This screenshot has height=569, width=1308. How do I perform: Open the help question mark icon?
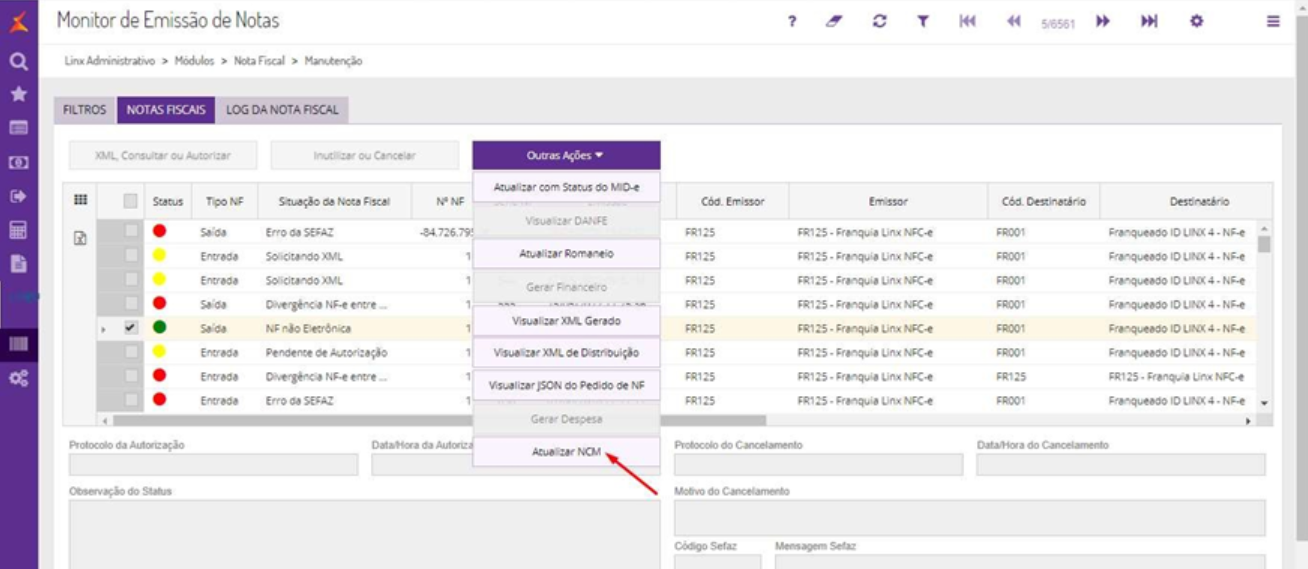tap(792, 21)
